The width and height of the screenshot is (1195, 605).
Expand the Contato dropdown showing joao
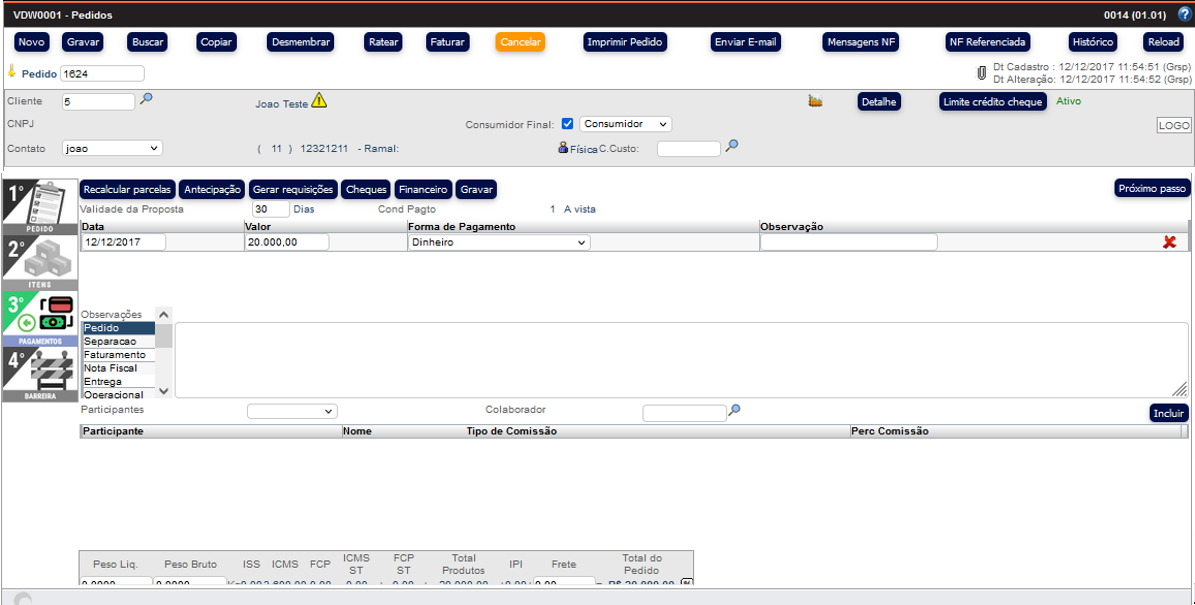point(112,148)
